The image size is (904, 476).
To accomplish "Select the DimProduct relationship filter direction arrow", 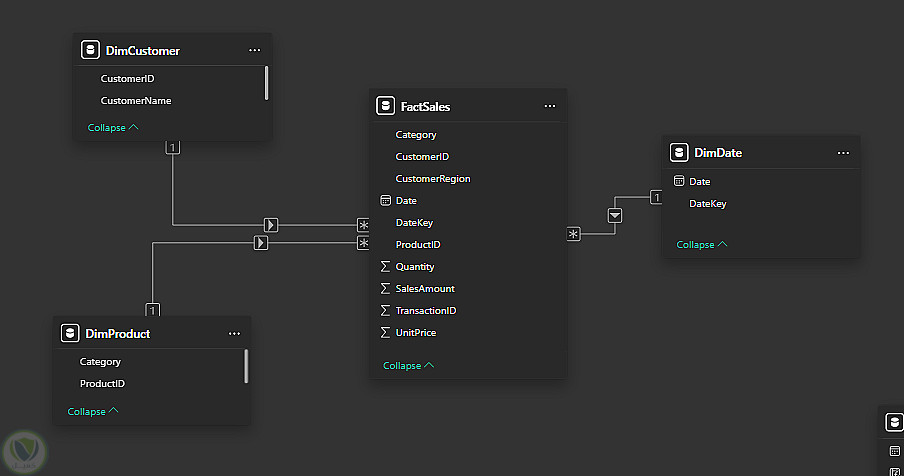I will coord(261,243).
